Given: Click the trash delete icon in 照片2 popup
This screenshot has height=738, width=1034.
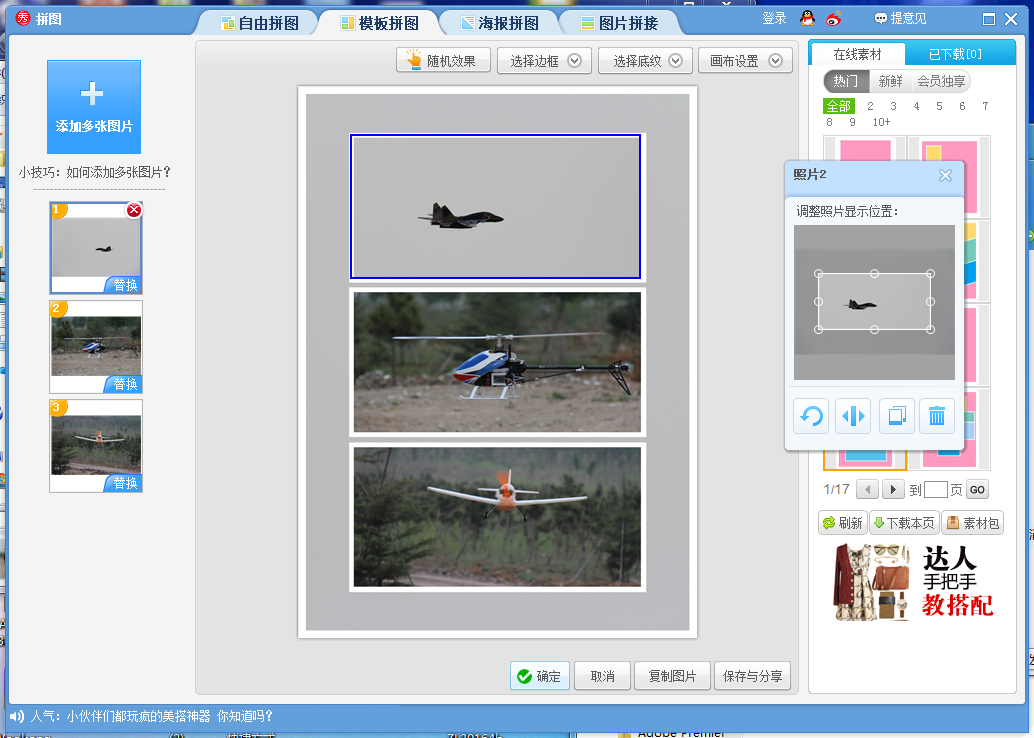Looking at the screenshot, I should pos(936,416).
